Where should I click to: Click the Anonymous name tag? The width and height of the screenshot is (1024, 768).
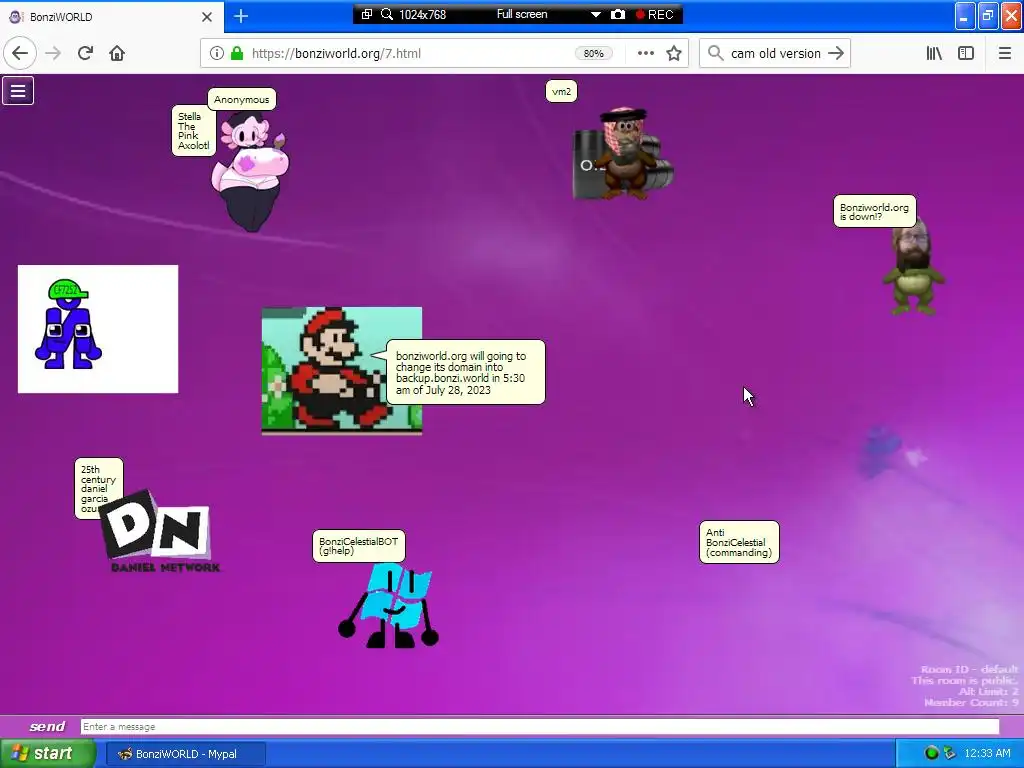(x=242, y=99)
